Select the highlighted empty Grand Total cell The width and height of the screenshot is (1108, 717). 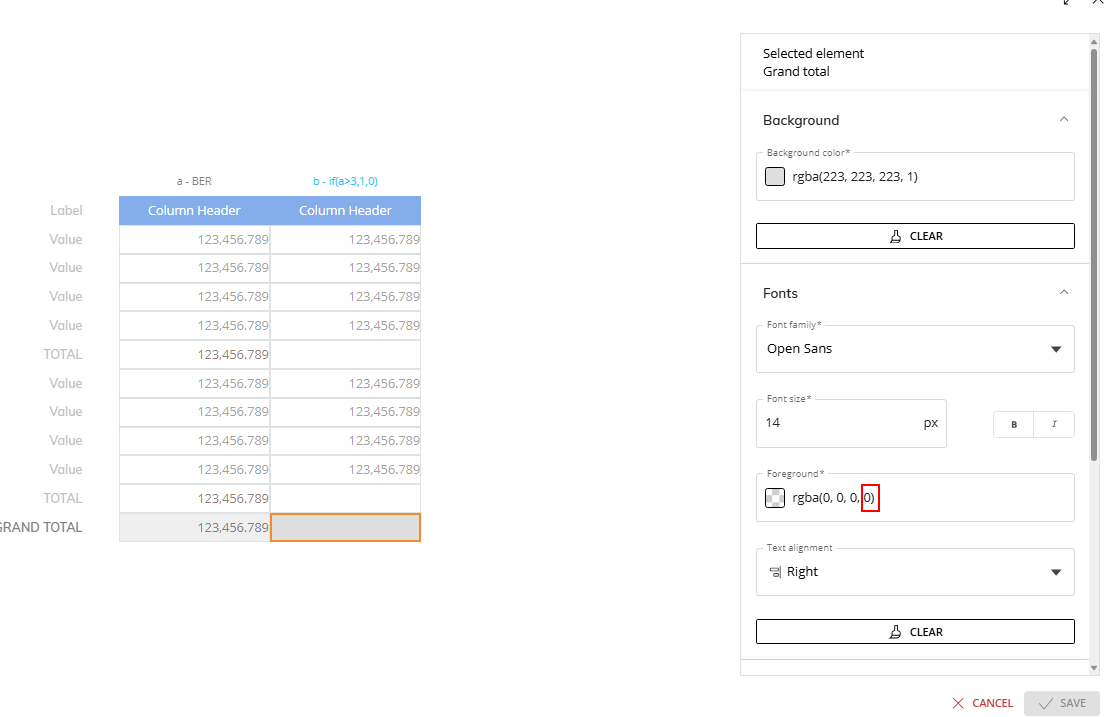pyautogui.click(x=346, y=528)
